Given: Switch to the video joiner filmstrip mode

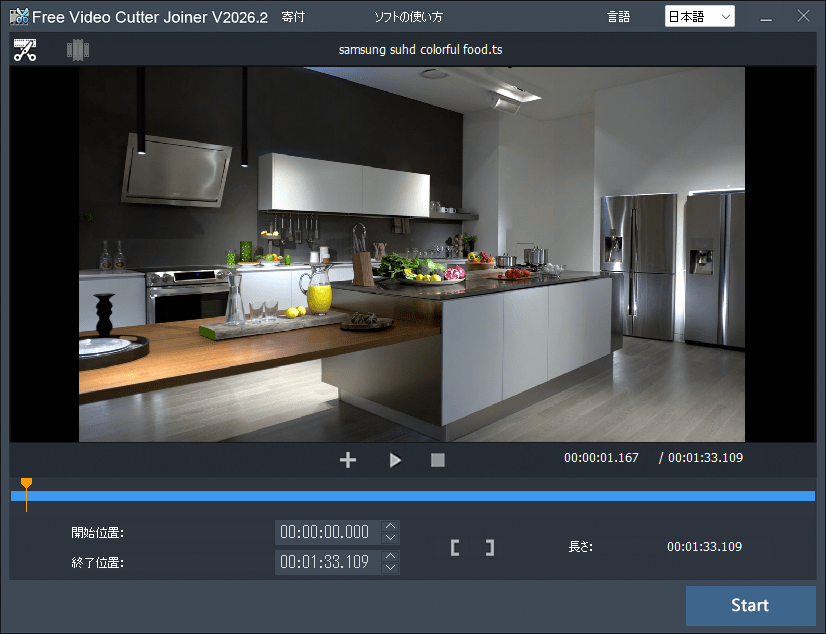Looking at the screenshot, I should click(78, 50).
